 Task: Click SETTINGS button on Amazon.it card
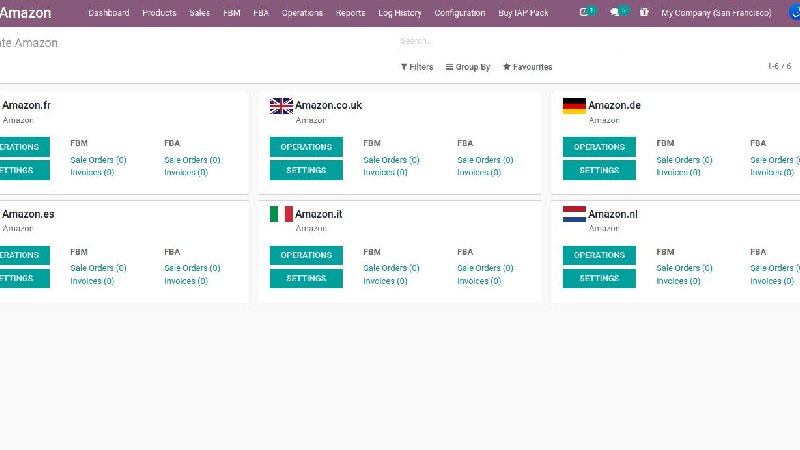[306, 279]
